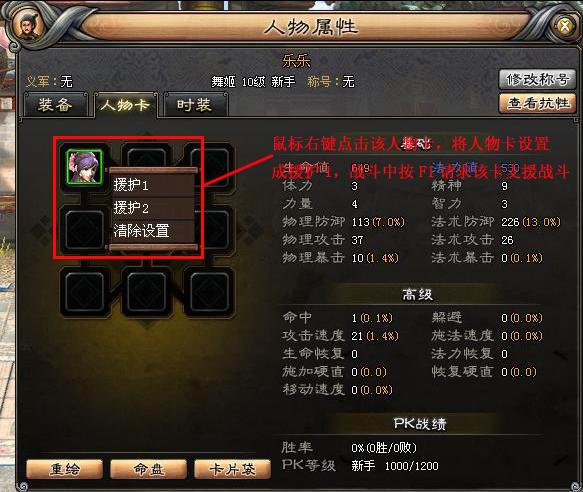583x492 pixels.
Task: Switch to the 装备 tab
Action: pyautogui.click(x=55, y=105)
